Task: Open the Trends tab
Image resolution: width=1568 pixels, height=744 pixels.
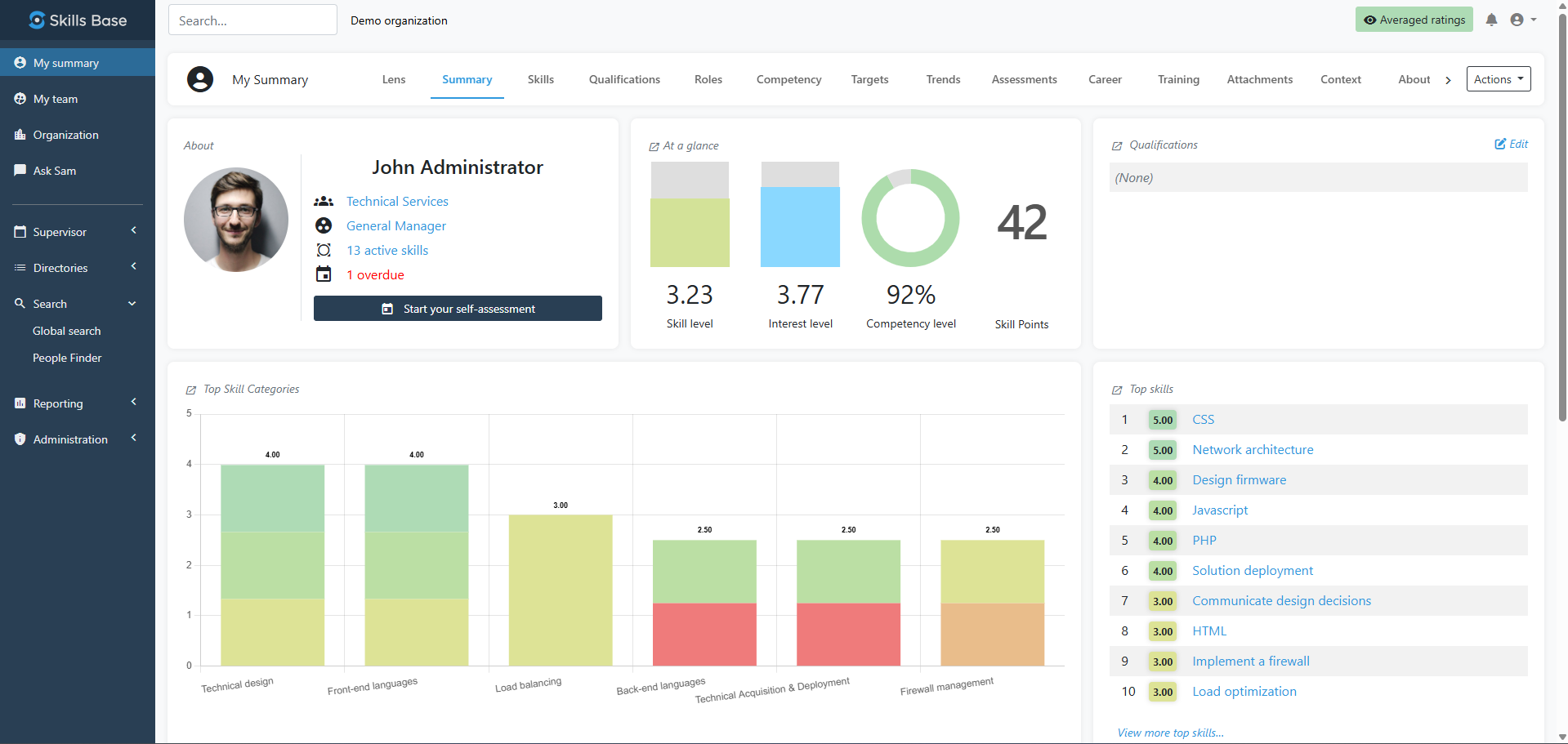Action: point(943,79)
